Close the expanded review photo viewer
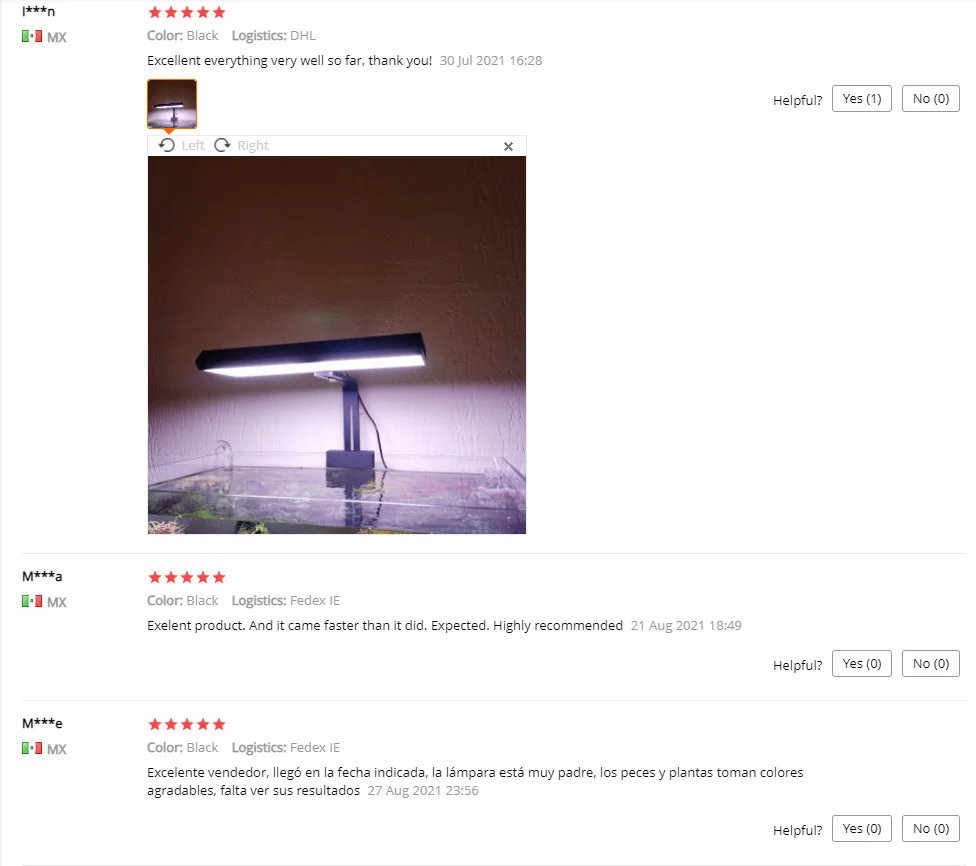 click(508, 146)
